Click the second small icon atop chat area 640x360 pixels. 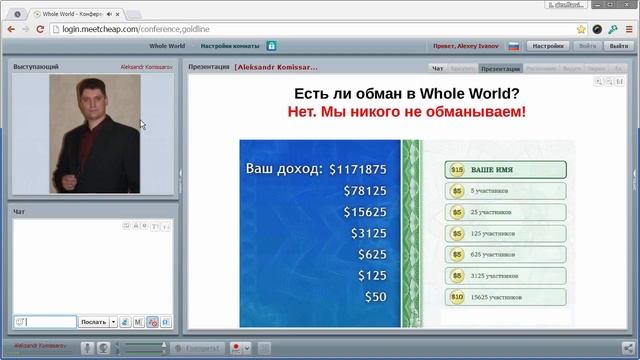click(136, 226)
